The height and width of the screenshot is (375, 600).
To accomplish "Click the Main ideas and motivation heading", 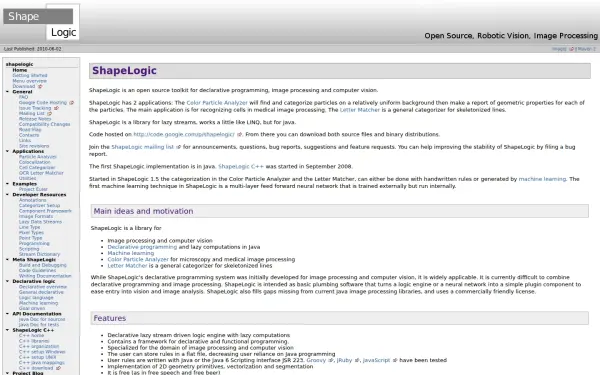I will tap(143, 211).
